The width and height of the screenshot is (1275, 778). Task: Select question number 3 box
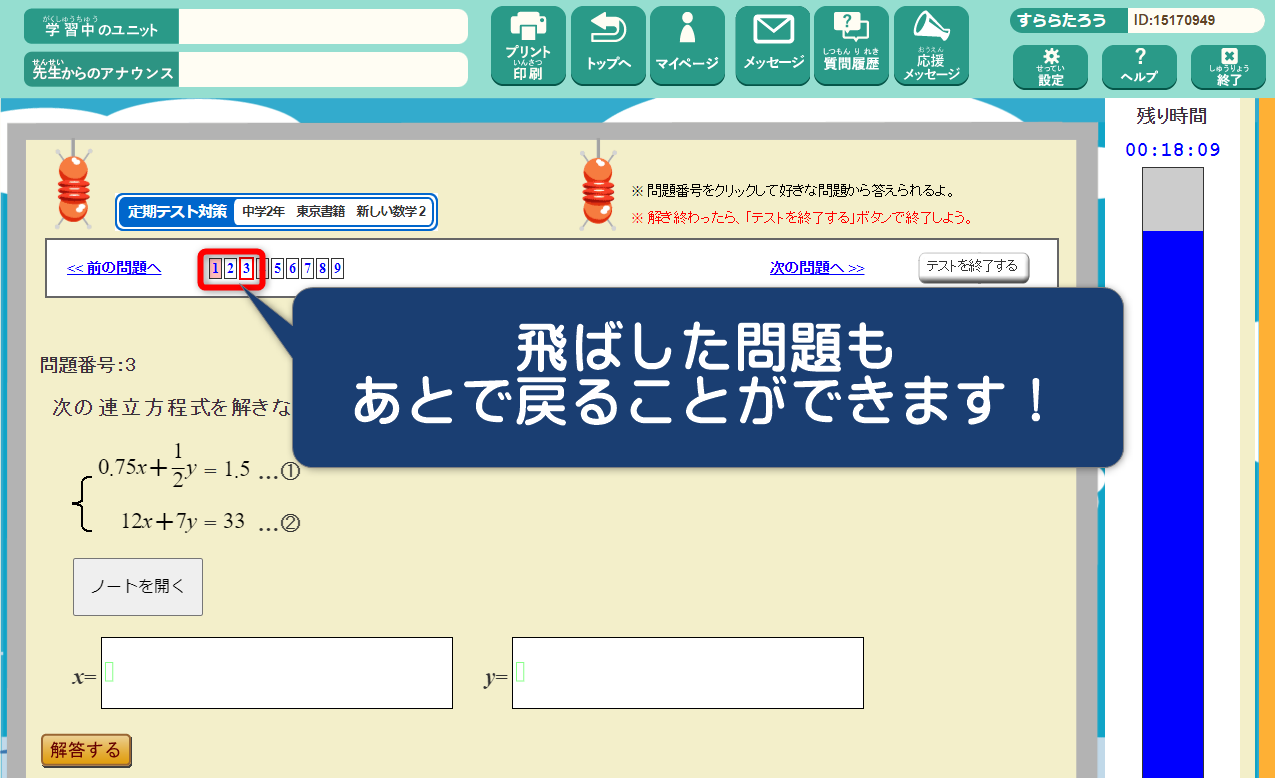point(246,268)
